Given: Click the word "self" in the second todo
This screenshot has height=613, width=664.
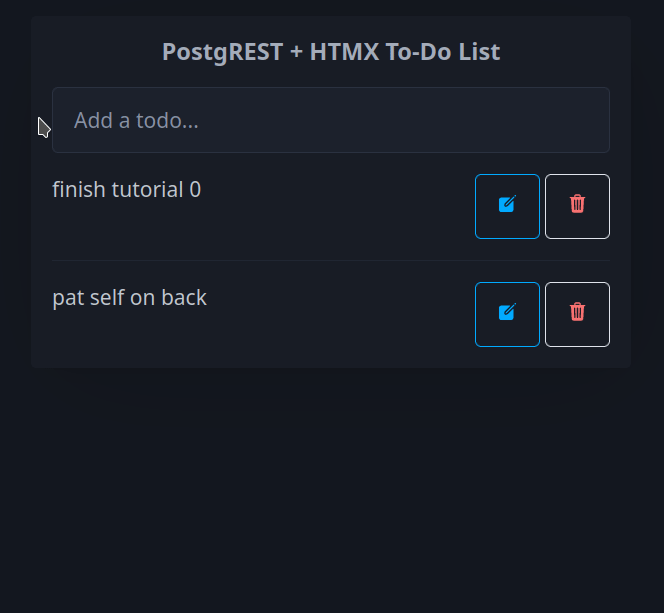Looking at the screenshot, I should 107,297.
